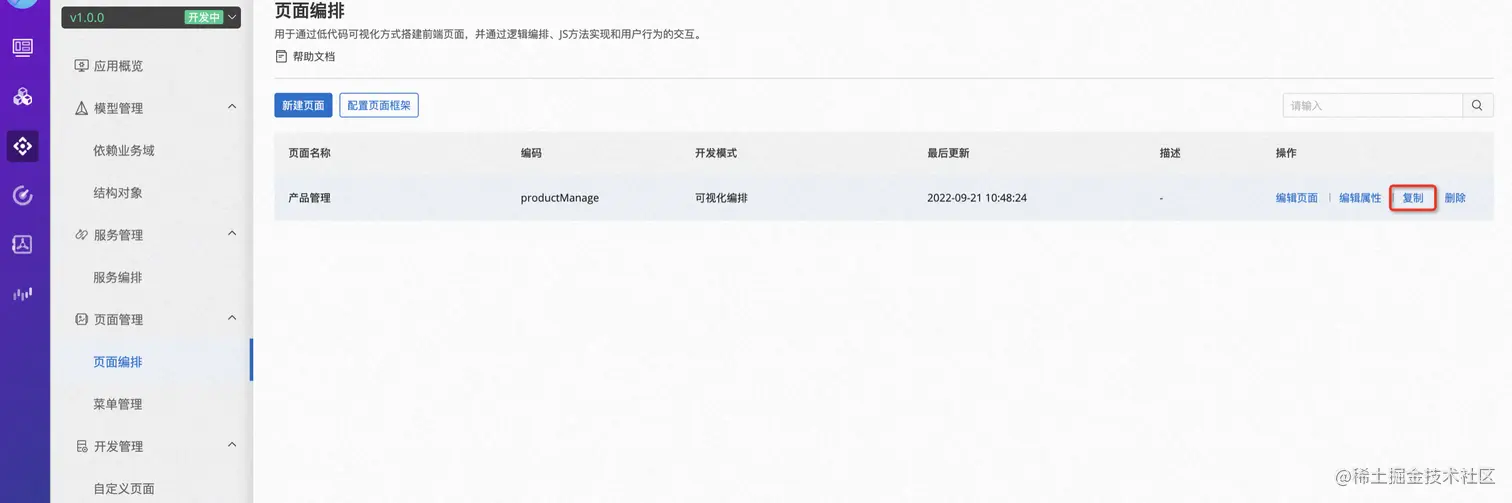This screenshot has width=1512, height=503.
Task: Click 编辑页面 for 产品管理
Action: (1297, 198)
